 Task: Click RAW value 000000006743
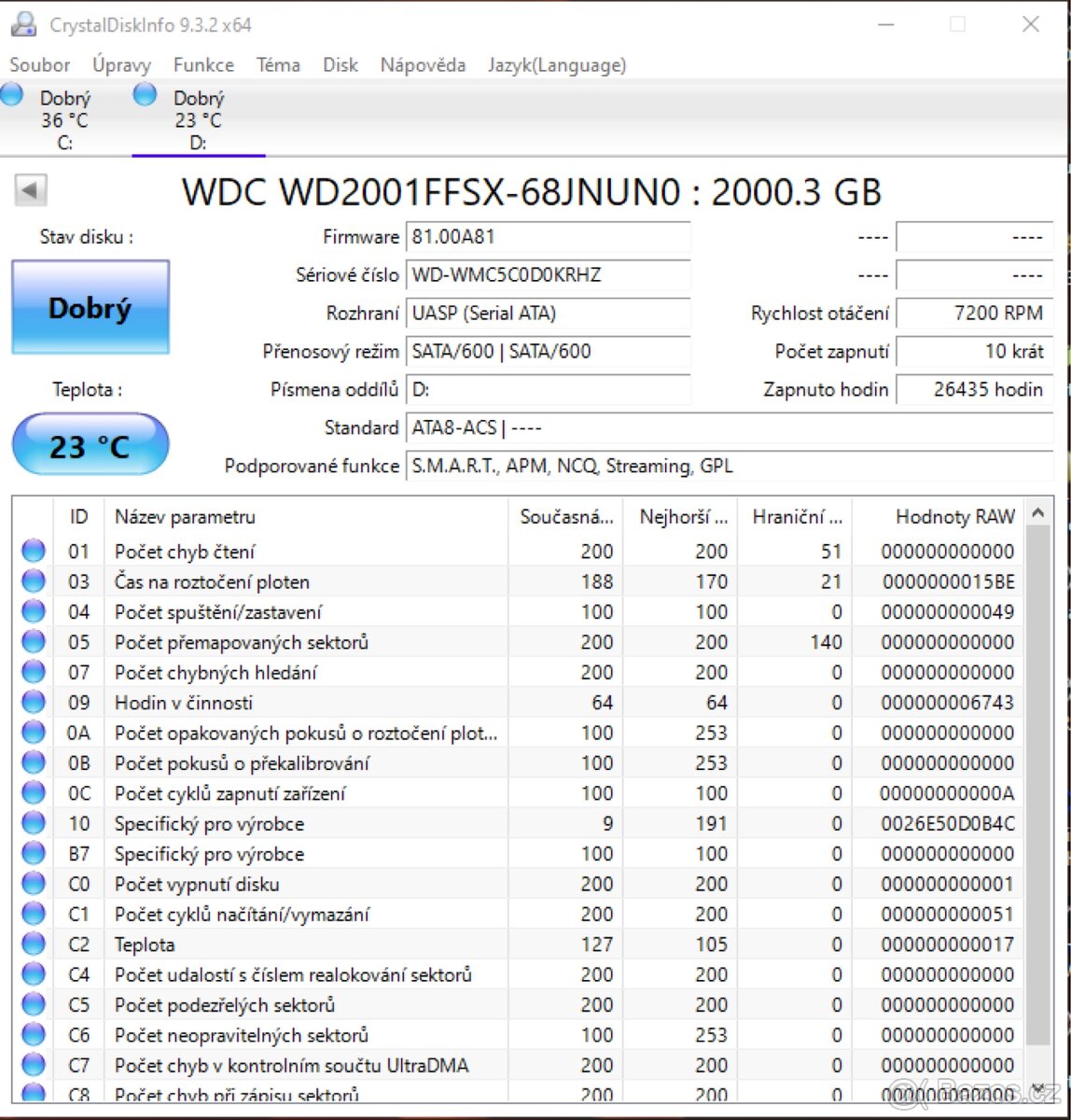tap(948, 703)
